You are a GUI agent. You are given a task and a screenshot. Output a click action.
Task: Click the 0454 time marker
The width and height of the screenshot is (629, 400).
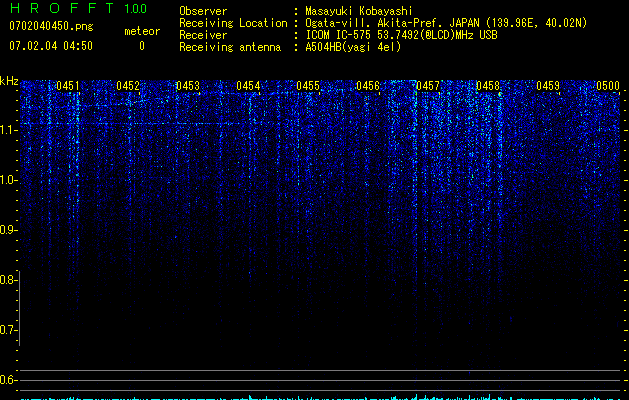coord(248,86)
